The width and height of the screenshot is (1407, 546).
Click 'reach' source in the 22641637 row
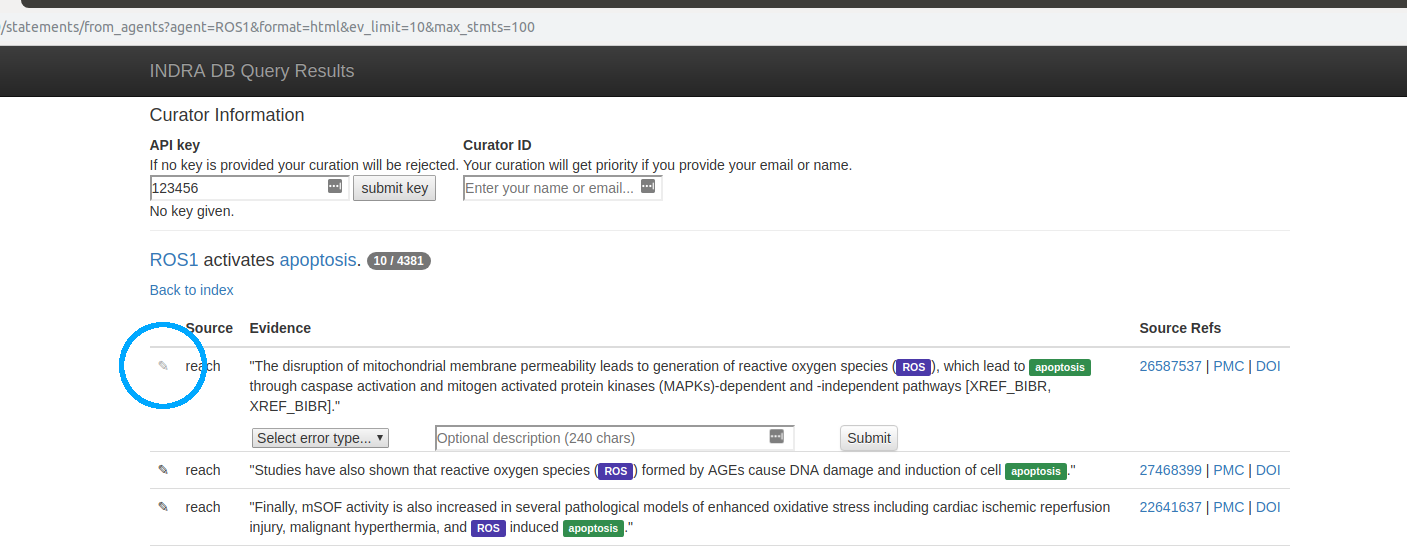(x=203, y=507)
